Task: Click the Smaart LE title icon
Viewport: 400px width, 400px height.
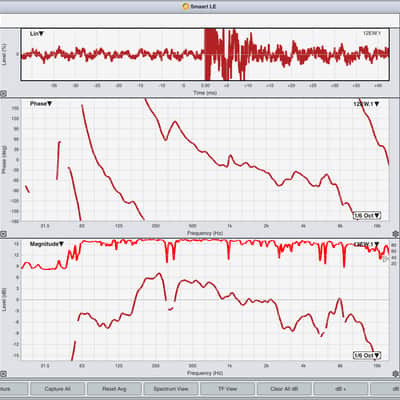Action: [186, 6]
